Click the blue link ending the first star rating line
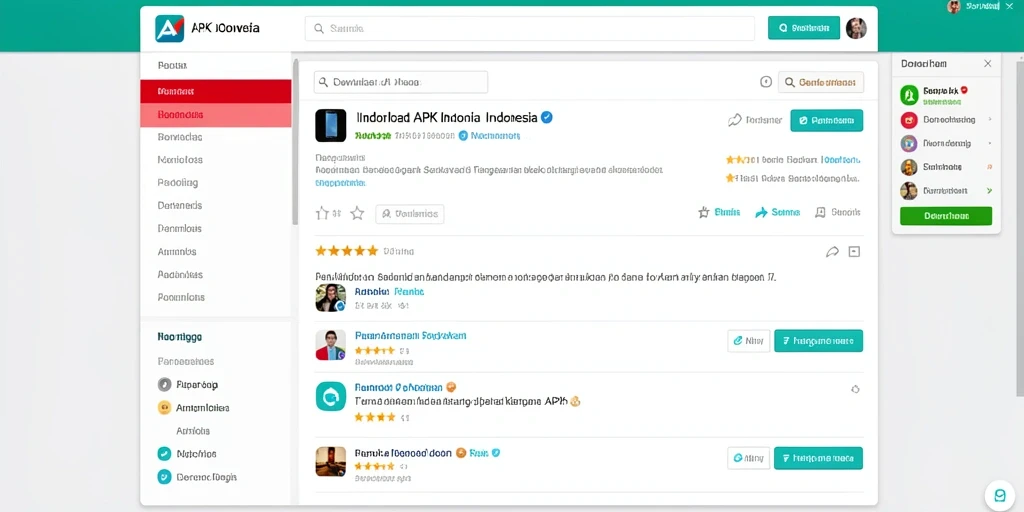The width and height of the screenshot is (1024, 512). click(839, 159)
